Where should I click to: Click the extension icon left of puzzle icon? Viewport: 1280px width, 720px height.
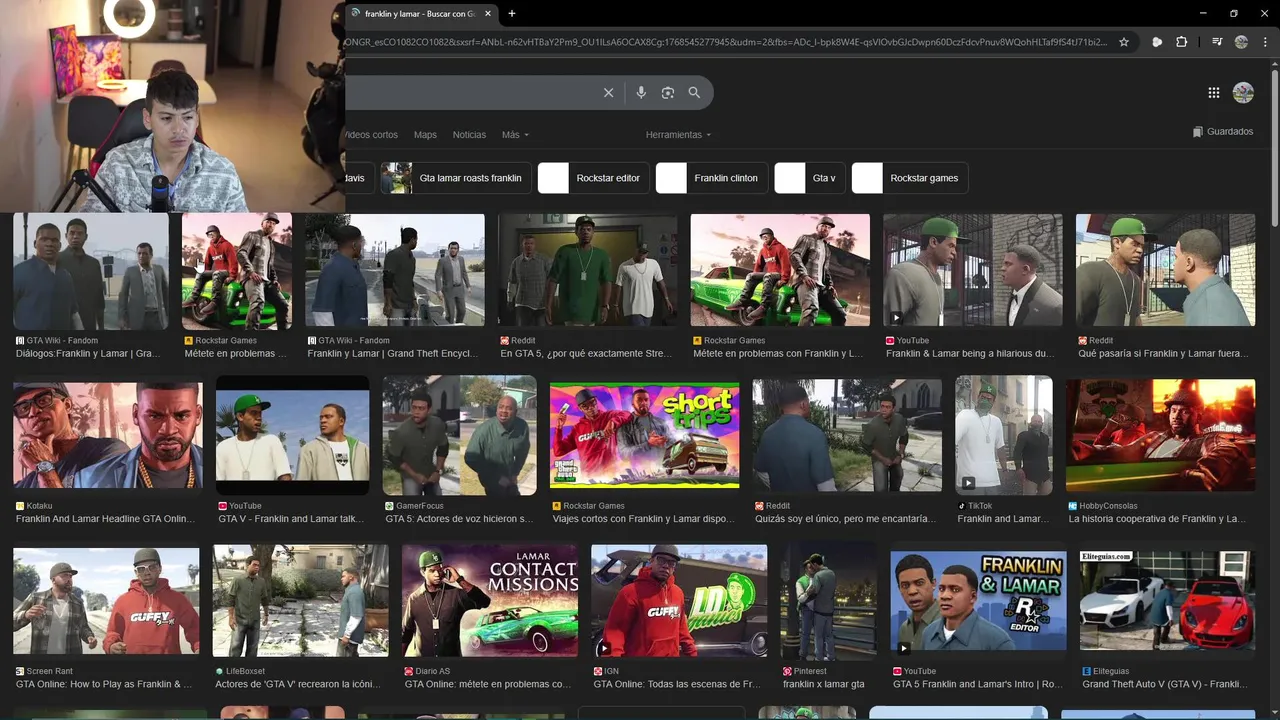(1157, 42)
